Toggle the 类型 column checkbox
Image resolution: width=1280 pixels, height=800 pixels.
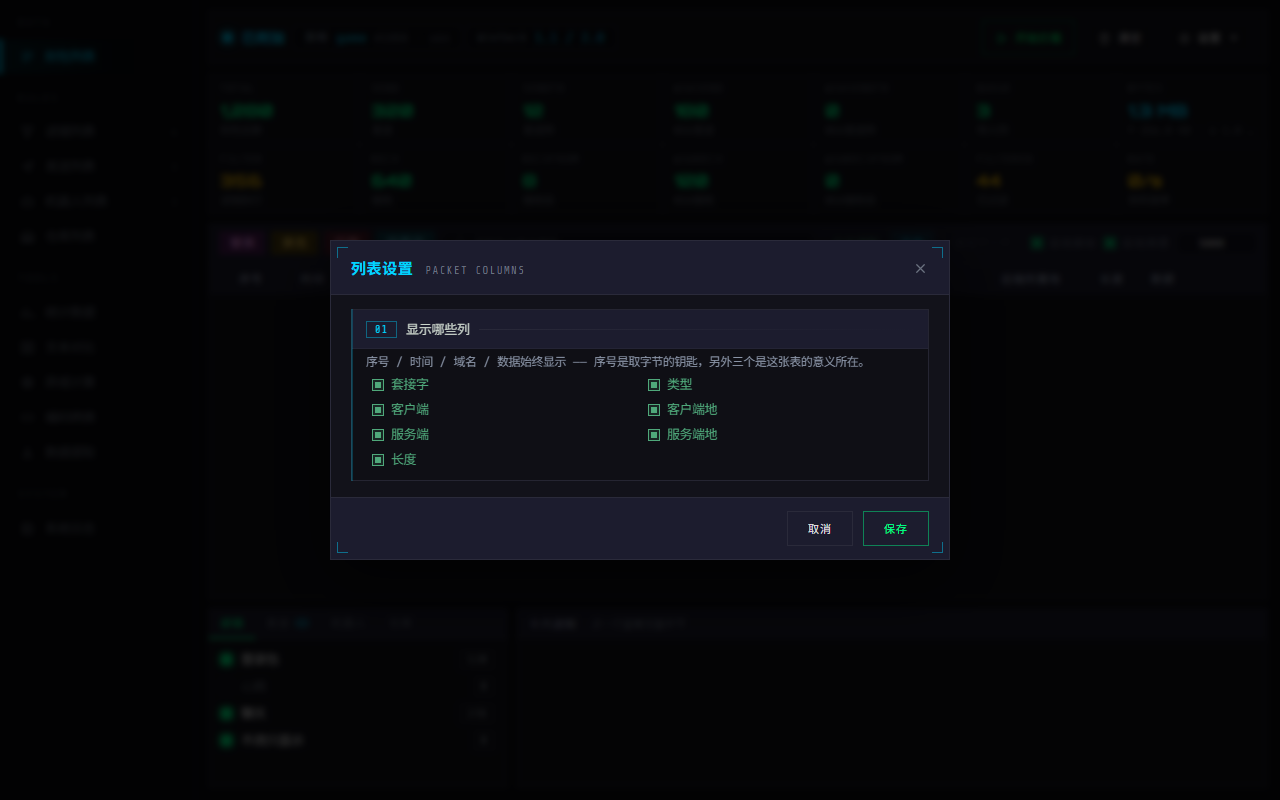pos(654,384)
